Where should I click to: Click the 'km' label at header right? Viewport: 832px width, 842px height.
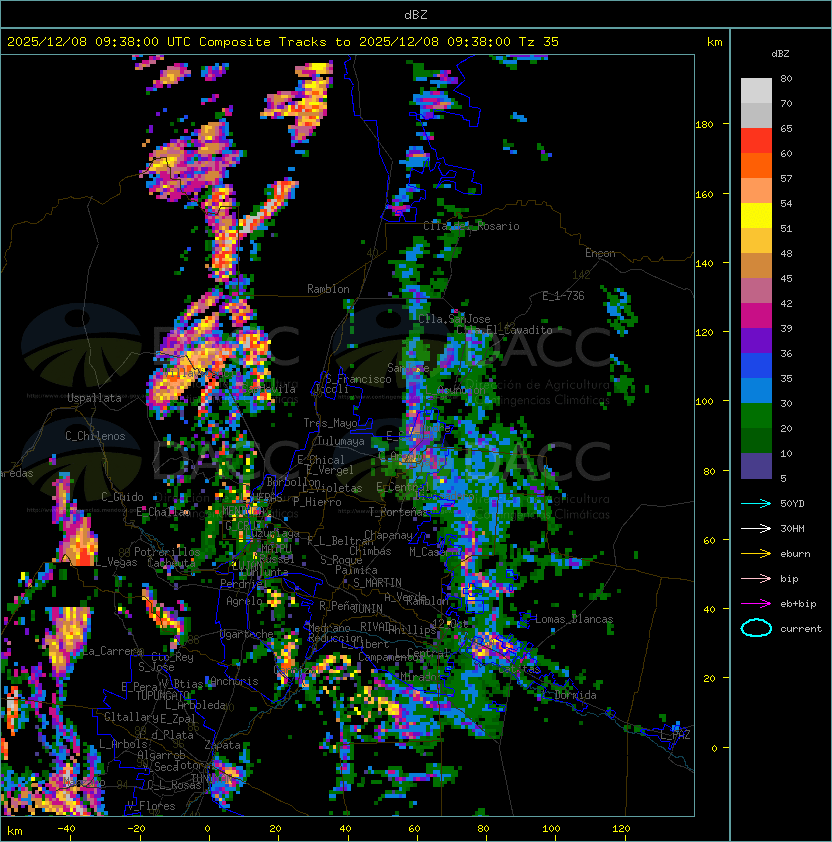pos(714,42)
